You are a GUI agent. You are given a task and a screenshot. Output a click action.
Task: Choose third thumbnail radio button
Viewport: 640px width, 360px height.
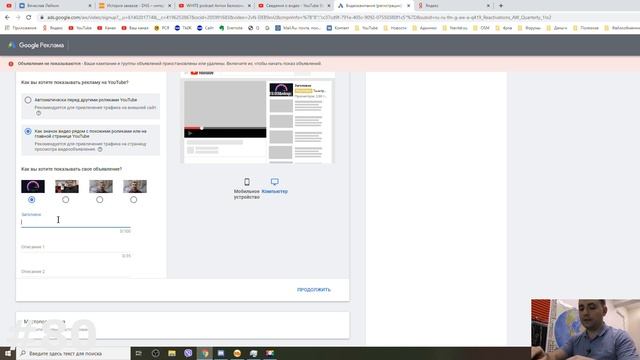(x=100, y=200)
